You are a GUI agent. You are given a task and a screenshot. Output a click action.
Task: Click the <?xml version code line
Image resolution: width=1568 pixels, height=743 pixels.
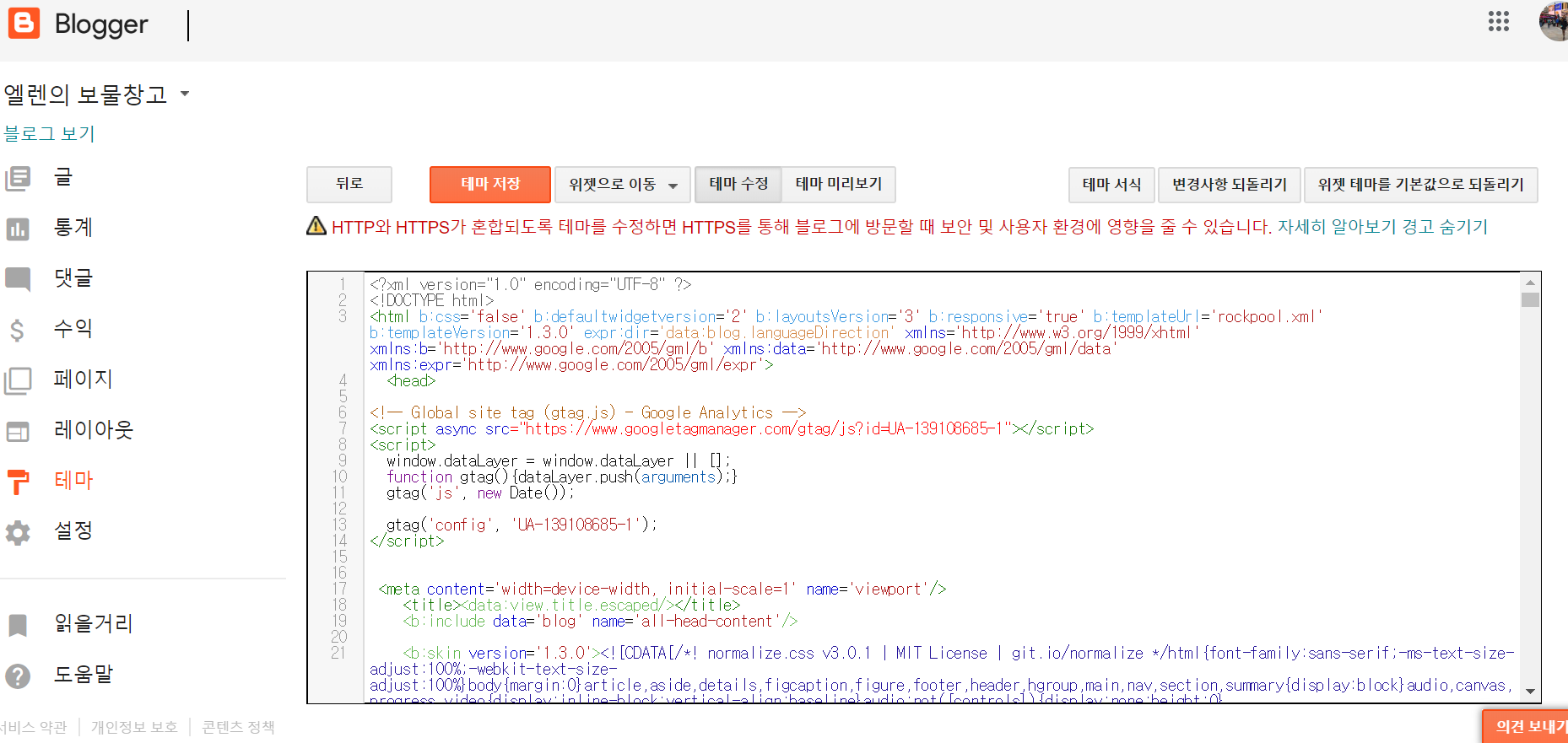[x=531, y=284]
